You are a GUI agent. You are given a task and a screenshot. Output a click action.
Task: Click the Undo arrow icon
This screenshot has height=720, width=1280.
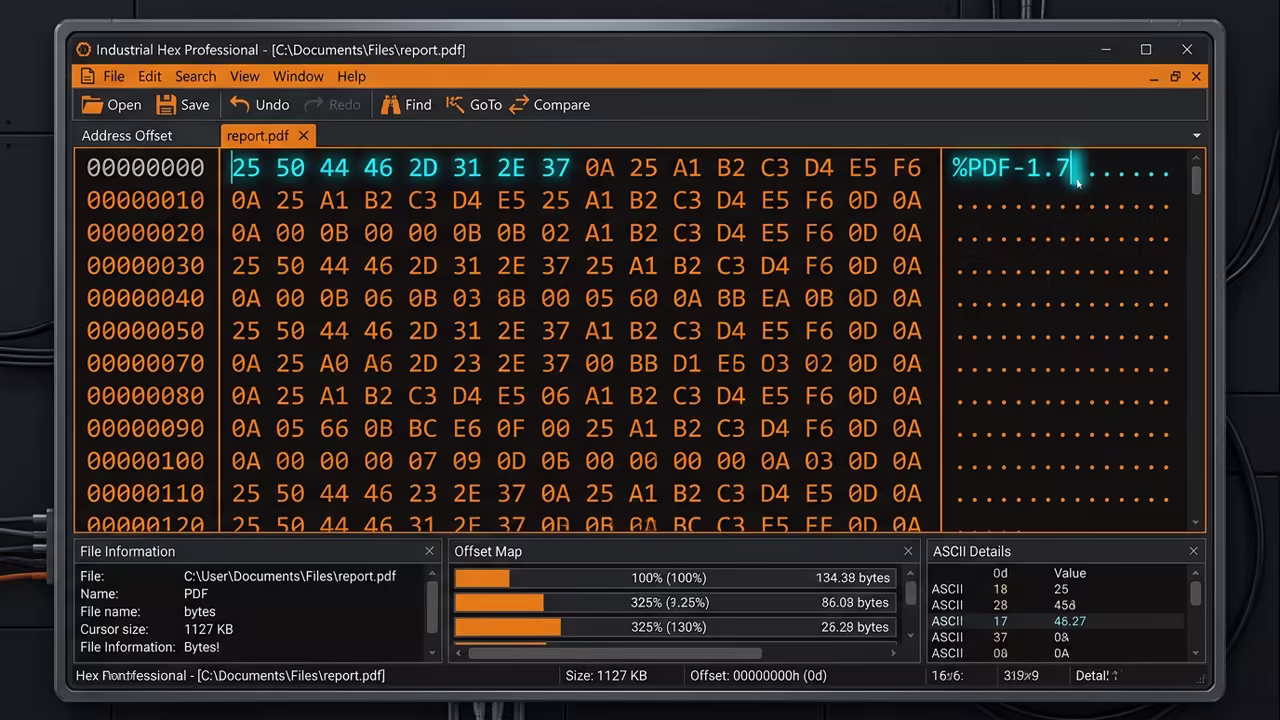click(x=240, y=104)
